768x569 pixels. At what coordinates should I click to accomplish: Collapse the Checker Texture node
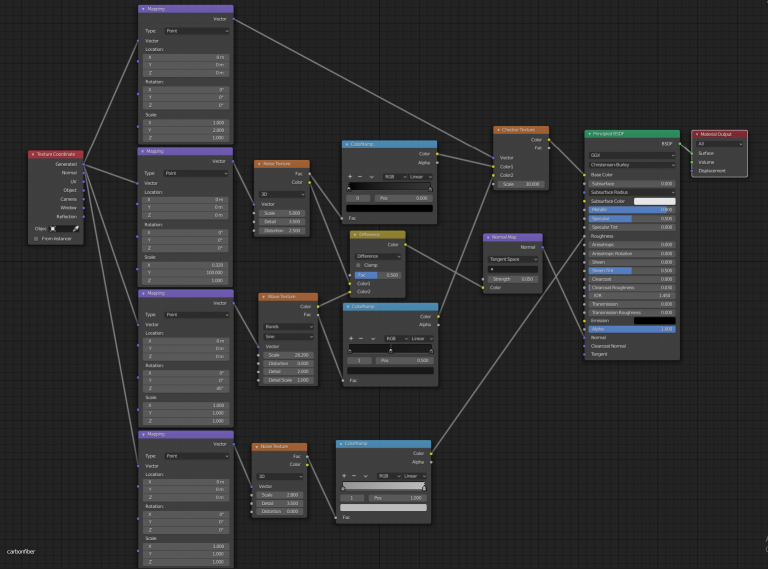point(498,130)
